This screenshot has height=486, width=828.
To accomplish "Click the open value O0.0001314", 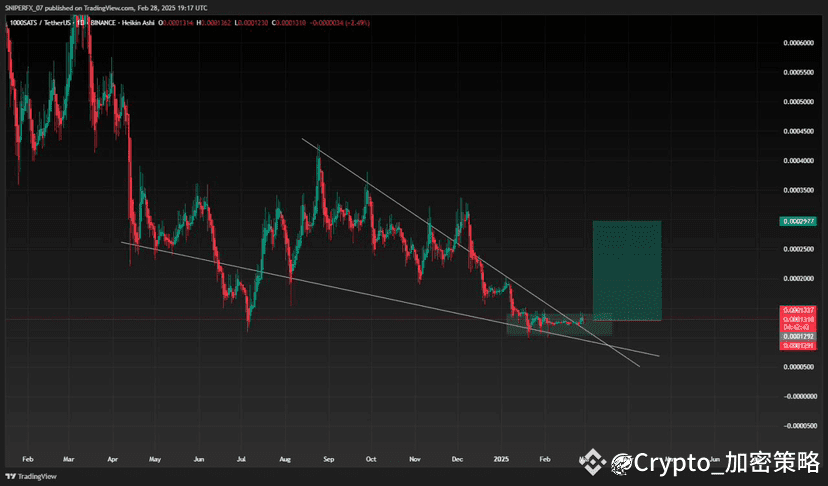I will point(178,23).
